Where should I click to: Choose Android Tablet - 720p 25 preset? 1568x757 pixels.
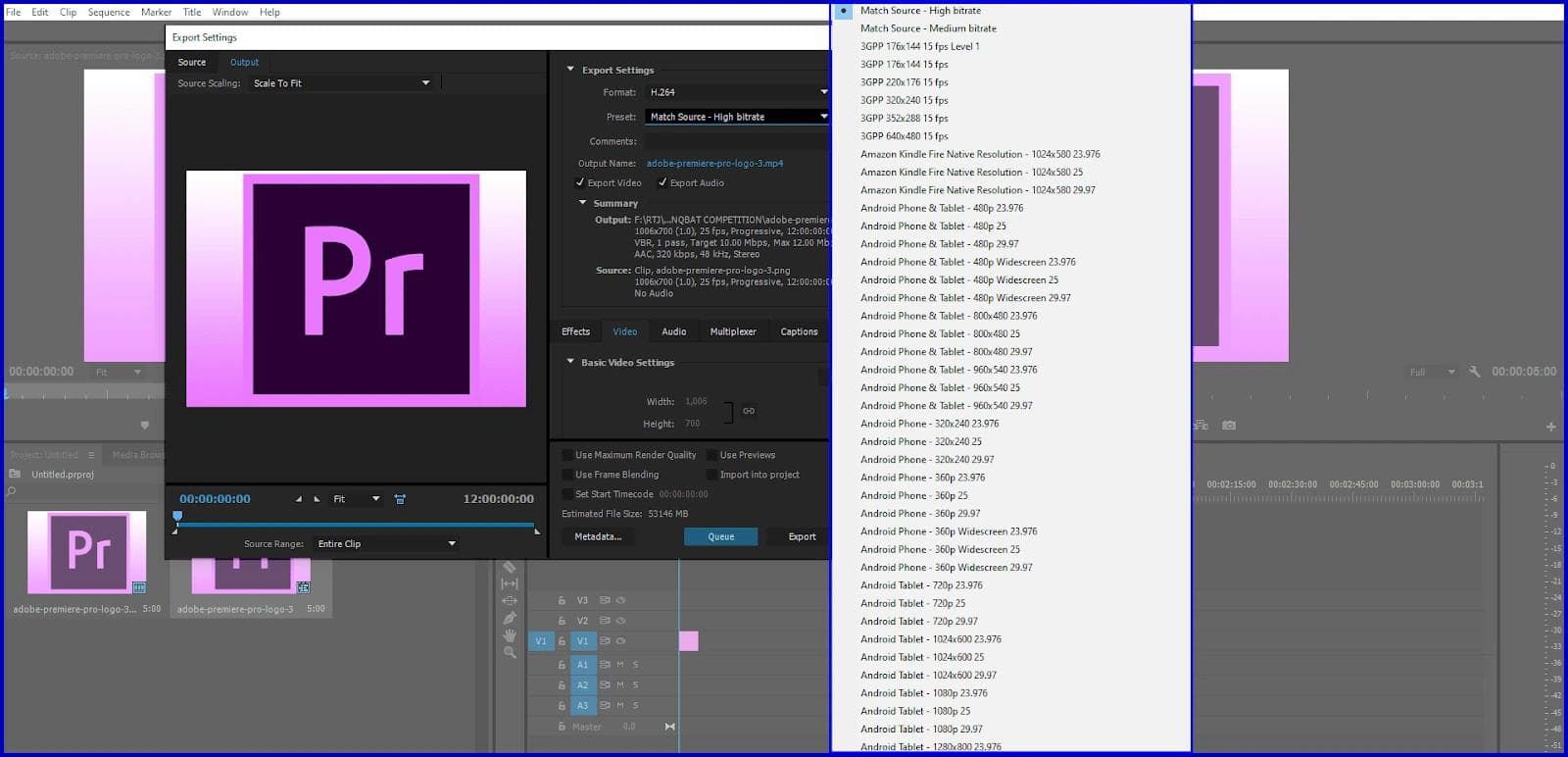(x=912, y=603)
